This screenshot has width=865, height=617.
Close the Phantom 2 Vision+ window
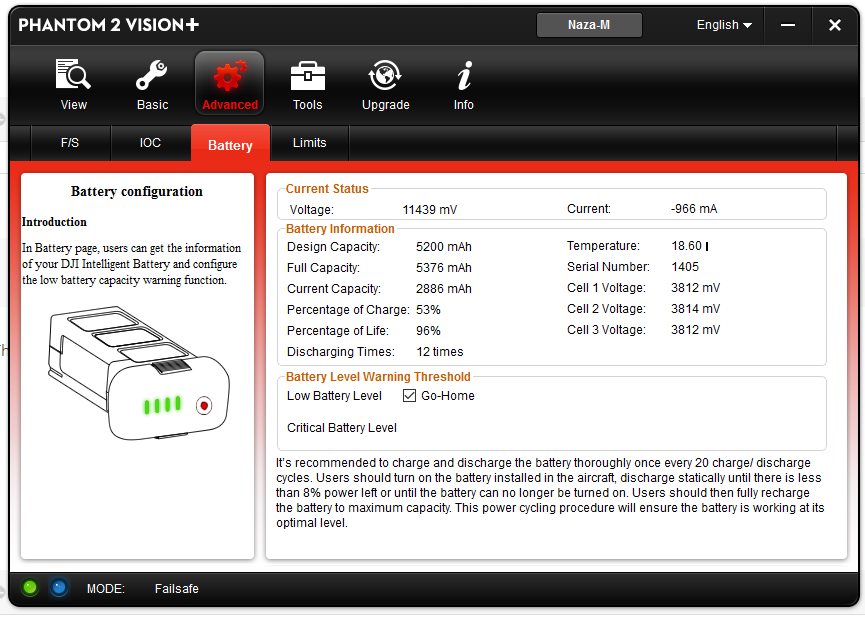835,25
